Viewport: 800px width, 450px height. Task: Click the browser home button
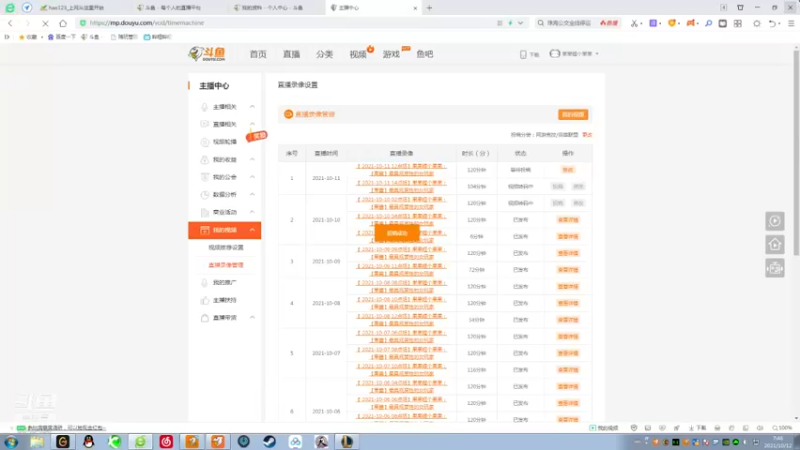(x=63, y=23)
